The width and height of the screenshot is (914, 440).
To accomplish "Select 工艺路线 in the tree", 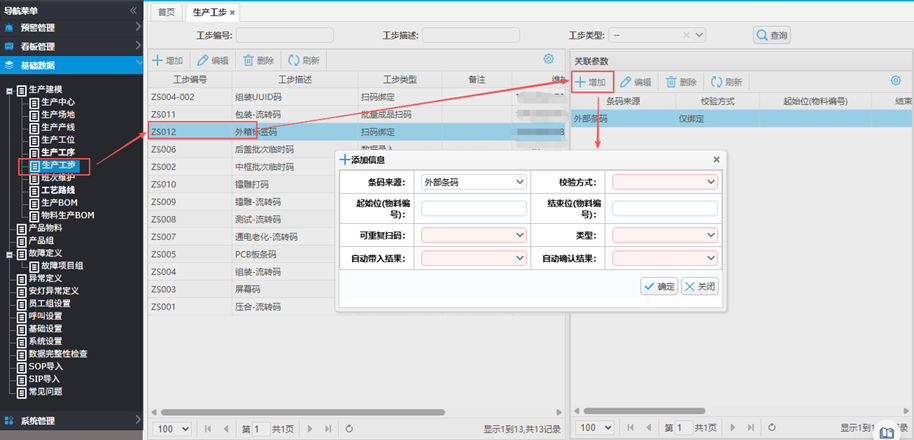I will click(58, 190).
